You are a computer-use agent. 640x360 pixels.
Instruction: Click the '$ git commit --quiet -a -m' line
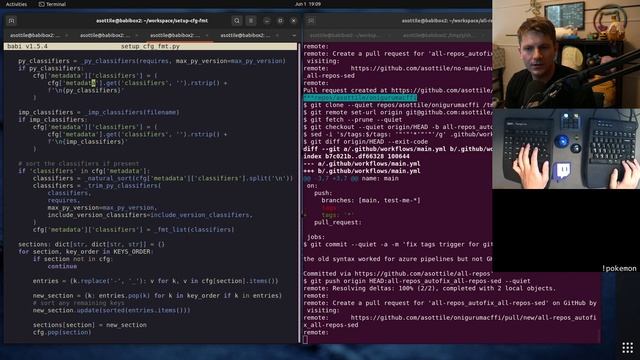click(398, 244)
